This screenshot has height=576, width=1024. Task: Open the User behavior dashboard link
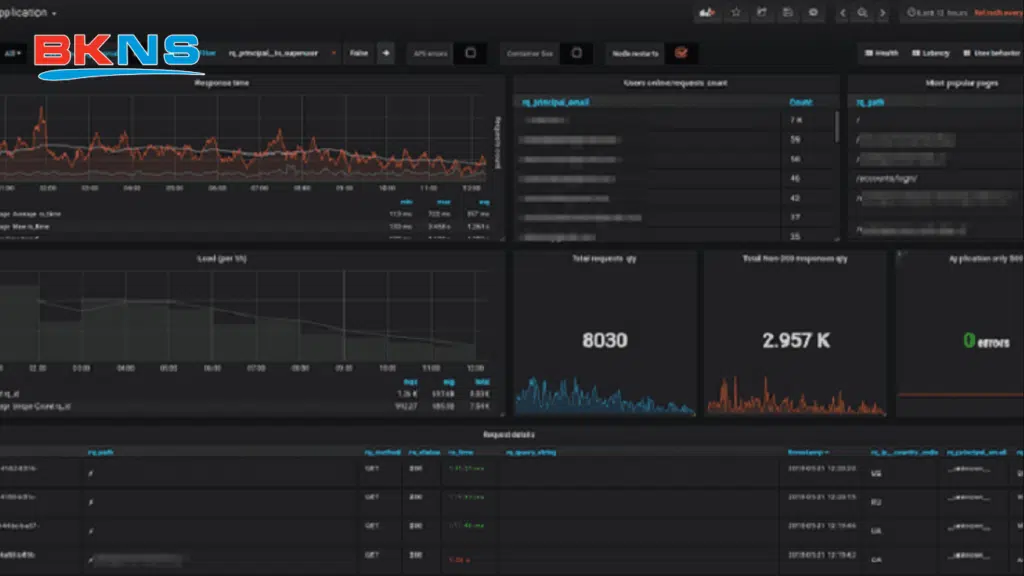coord(991,53)
